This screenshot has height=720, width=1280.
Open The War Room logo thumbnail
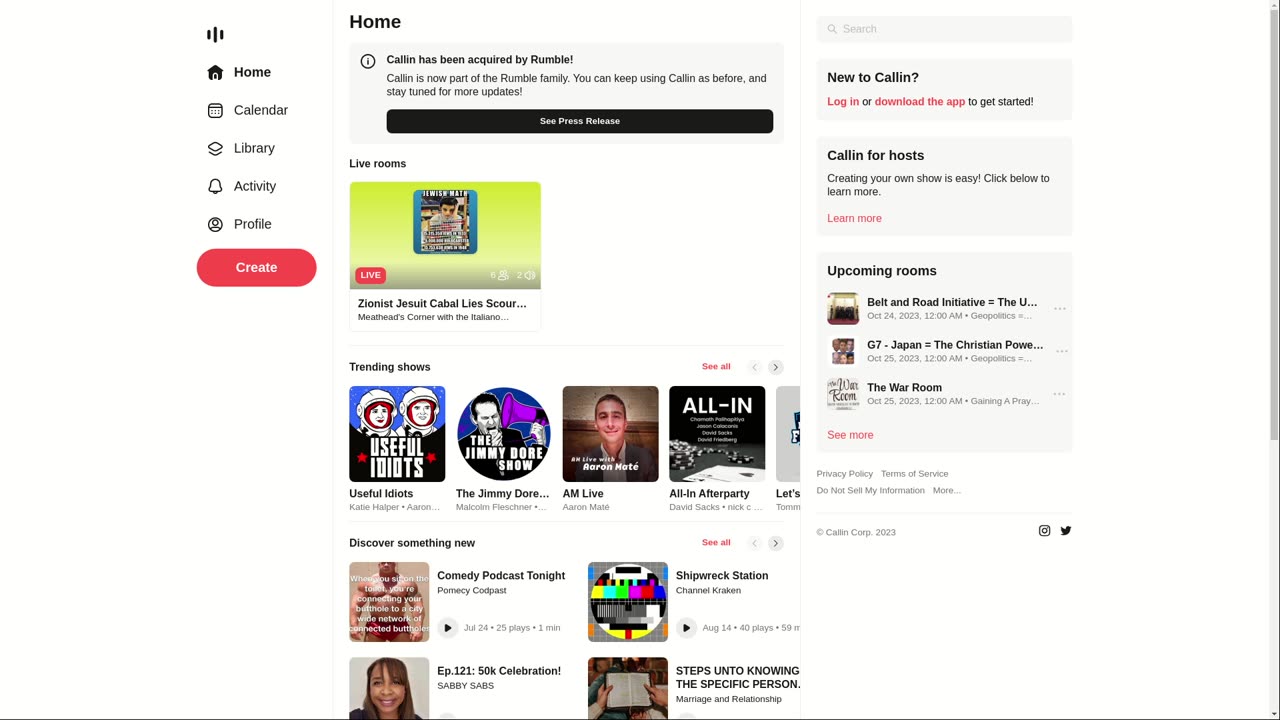(x=843, y=394)
